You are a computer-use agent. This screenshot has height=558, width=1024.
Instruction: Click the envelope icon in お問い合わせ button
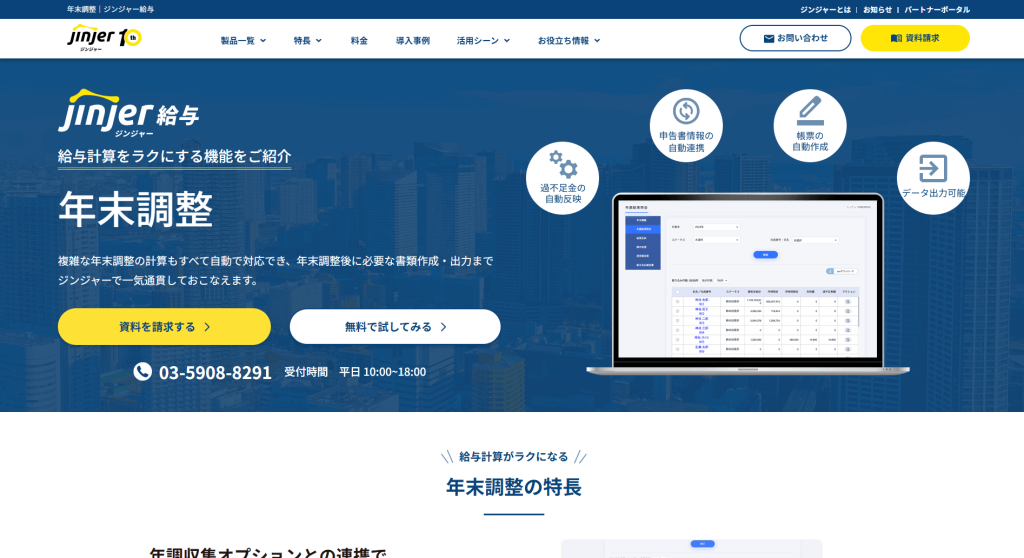(x=769, y=39)
